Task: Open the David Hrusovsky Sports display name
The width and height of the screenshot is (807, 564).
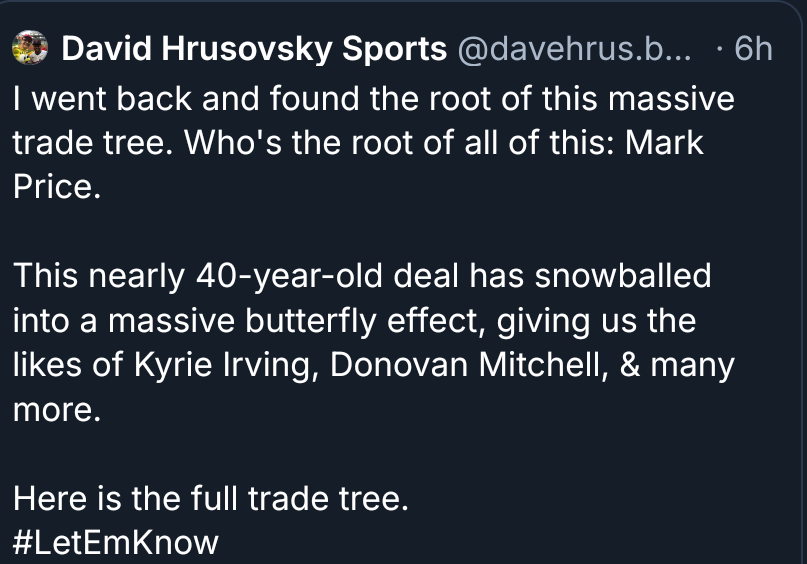Action: pos(254,48)
